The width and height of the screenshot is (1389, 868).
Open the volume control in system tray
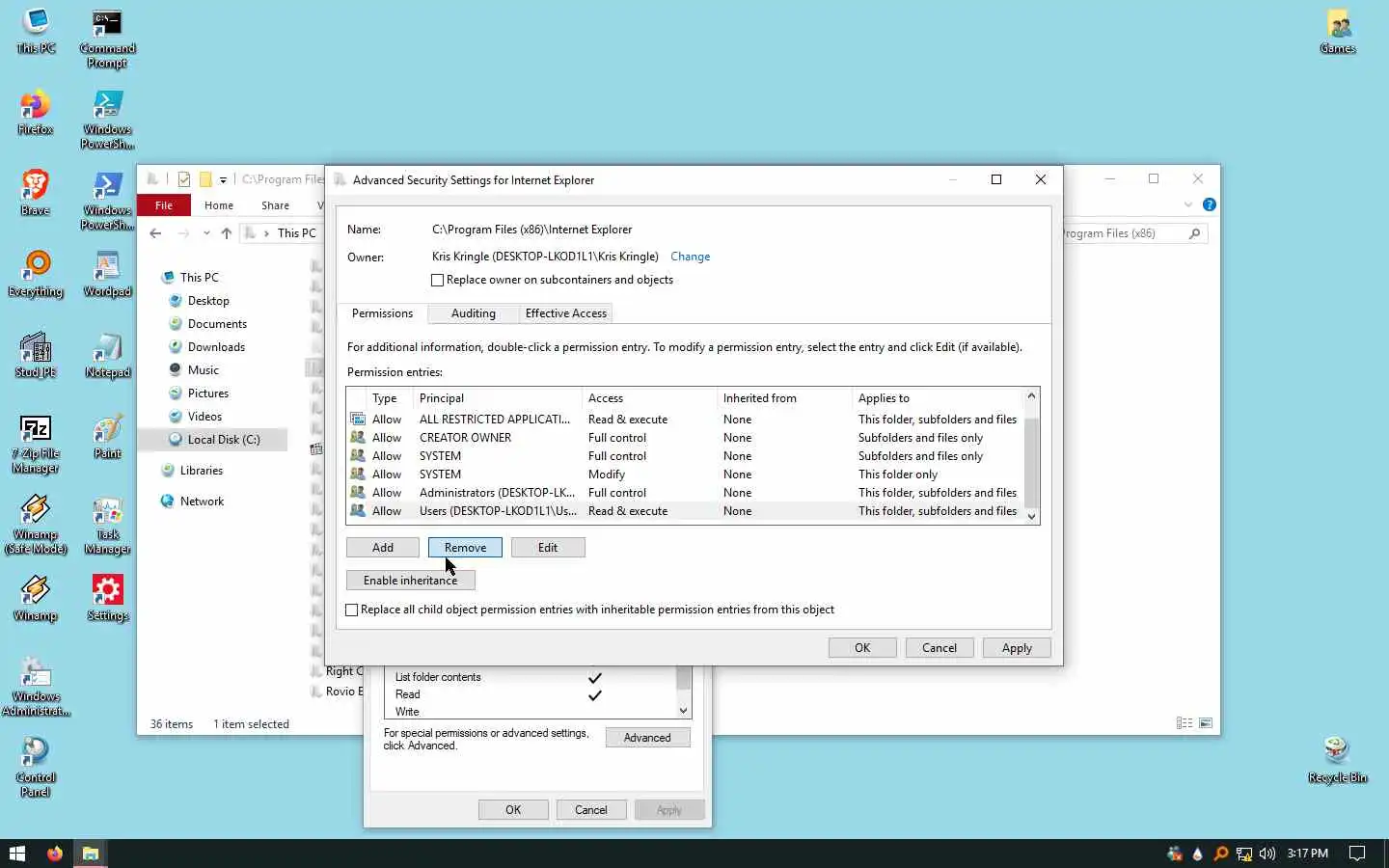coord(1267,854)
